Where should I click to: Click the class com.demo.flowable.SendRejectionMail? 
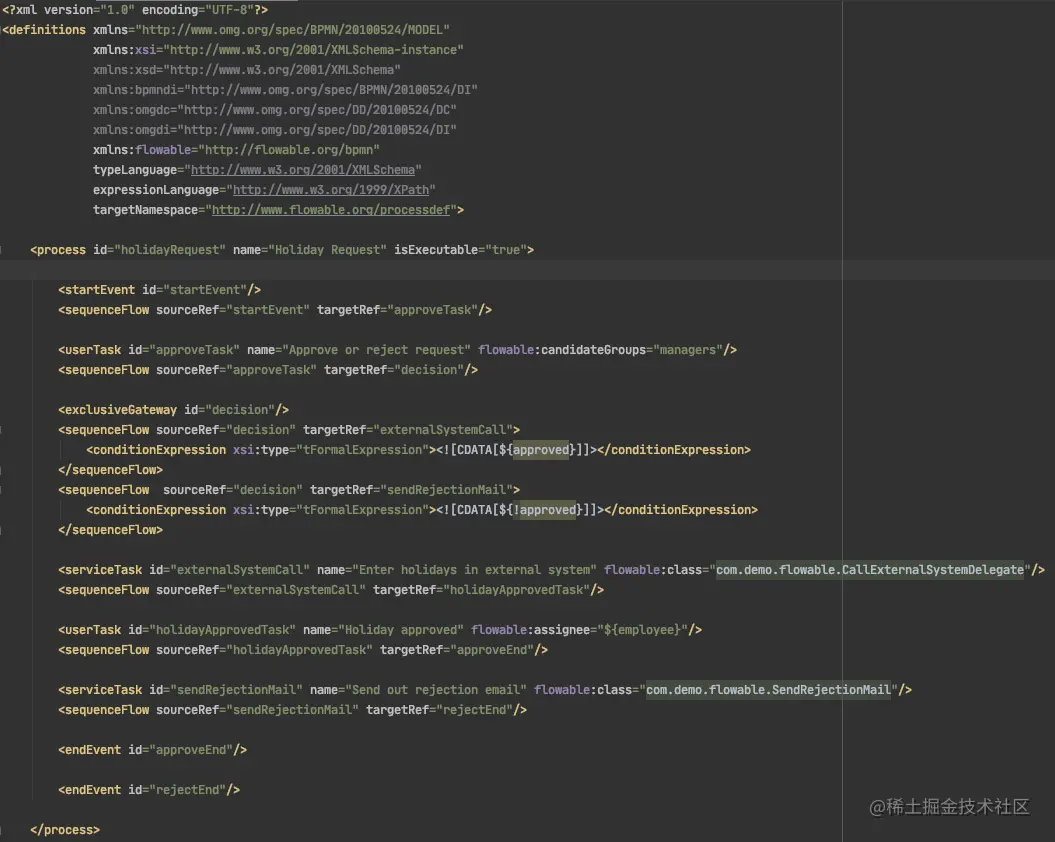[x=768, y=690]
